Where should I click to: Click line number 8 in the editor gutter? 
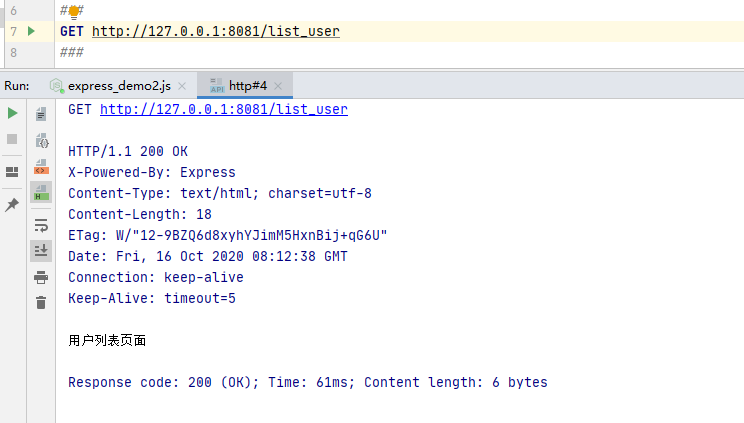(14, 52)
